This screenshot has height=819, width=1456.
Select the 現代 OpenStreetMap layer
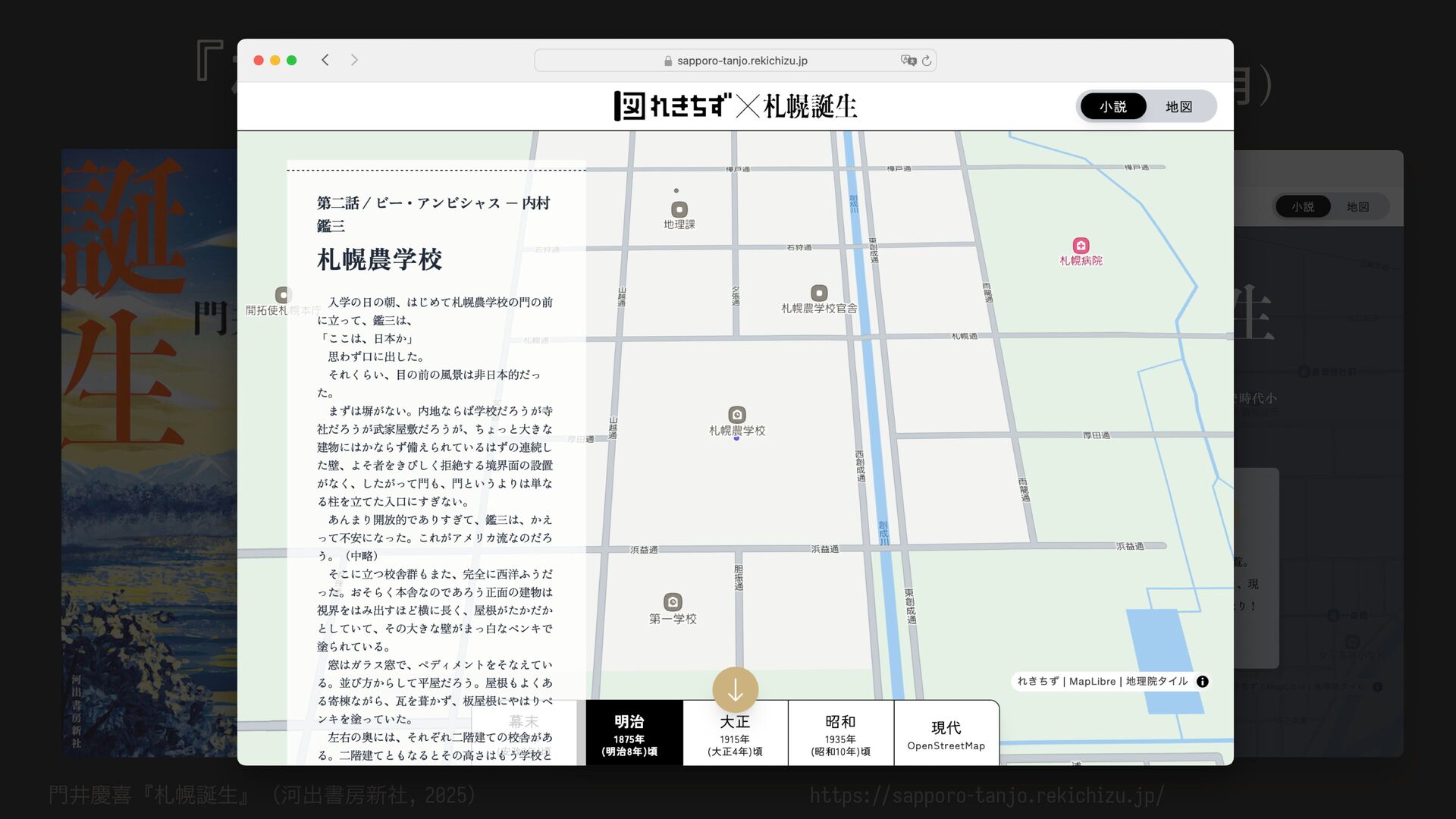(x=946, y=734)
